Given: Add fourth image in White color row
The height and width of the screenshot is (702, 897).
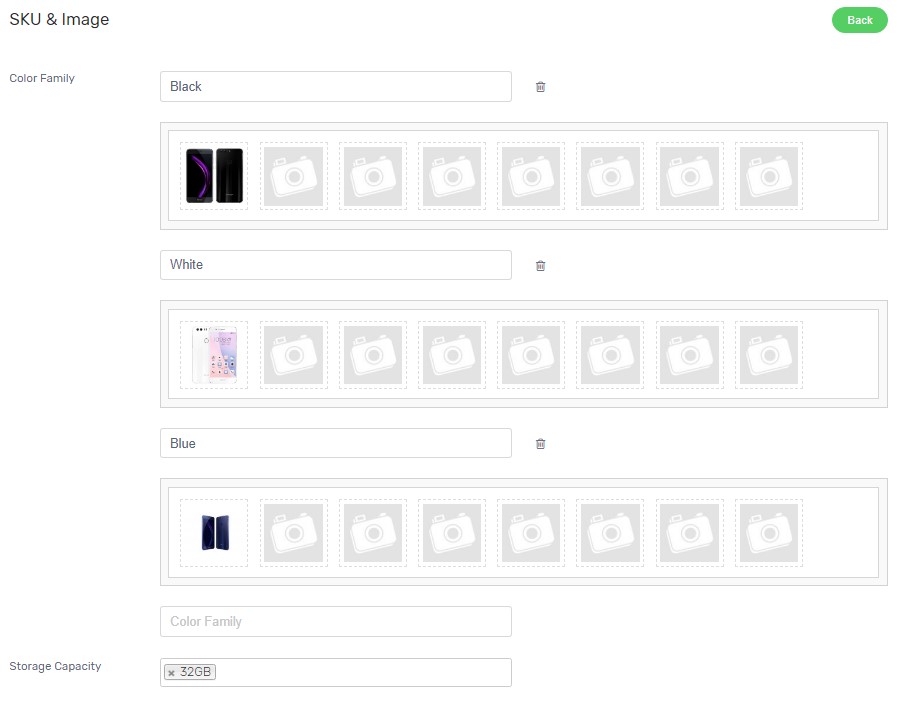Looking at the screenshot, I should click(452, 355).
